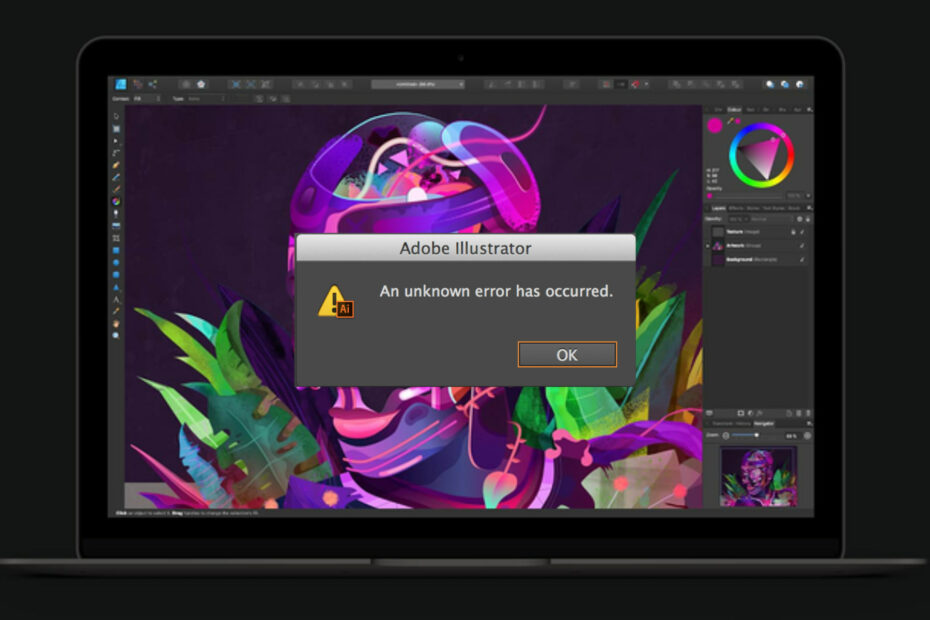Select the Draw persona icon in top toolbar
The width and height of the screenshot is (930, 620).
coord(121,84)
